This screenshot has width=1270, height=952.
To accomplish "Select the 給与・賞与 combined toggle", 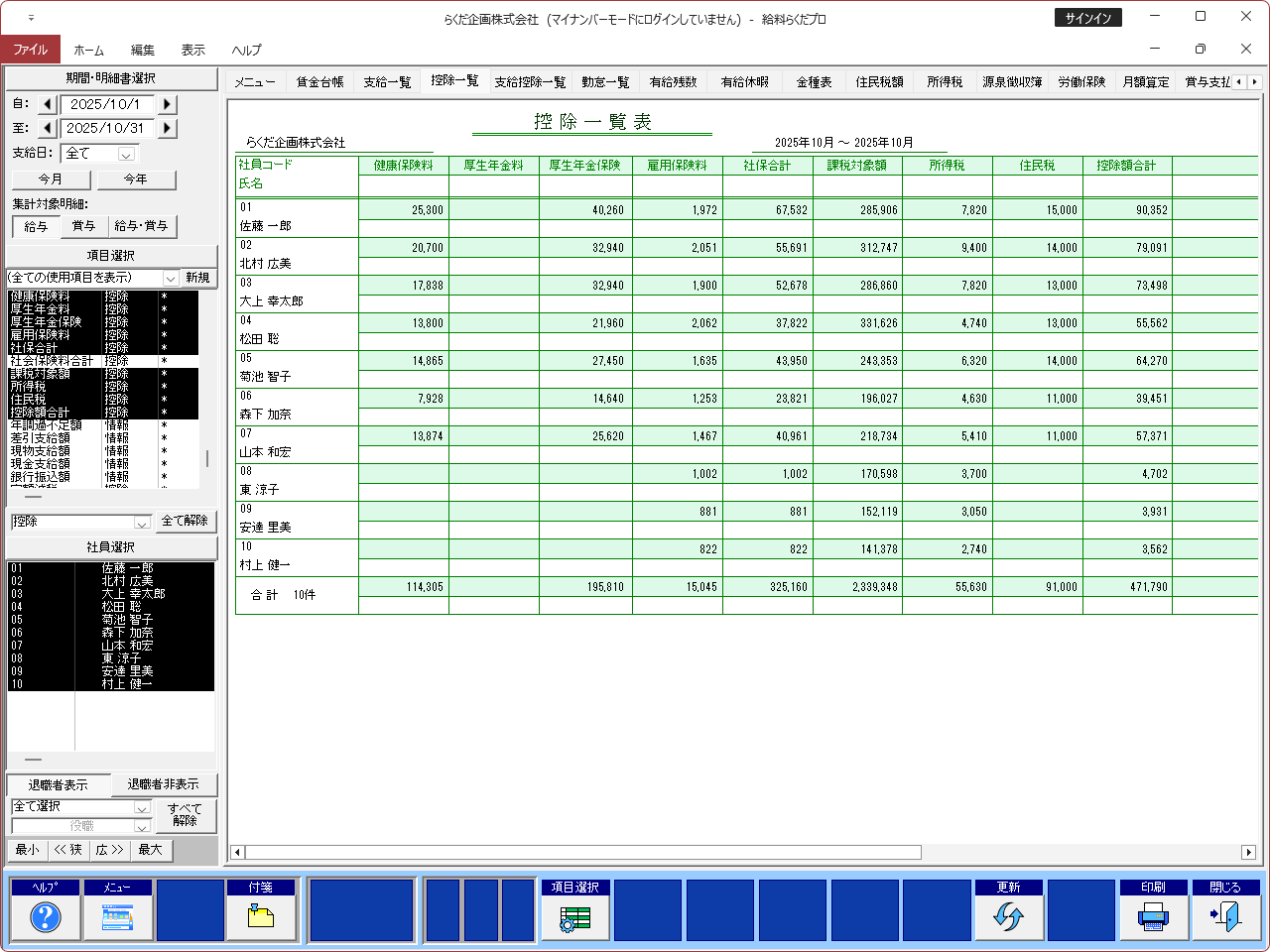I will point(141,226).
